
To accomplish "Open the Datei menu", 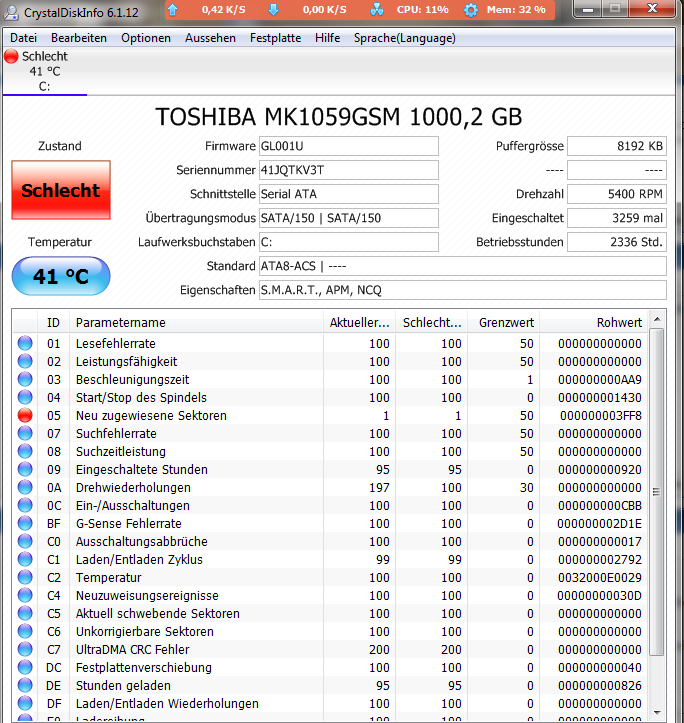I will [x=24, y=38].
